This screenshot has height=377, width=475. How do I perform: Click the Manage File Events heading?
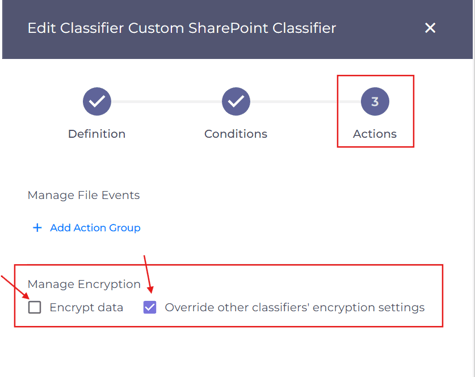click(84, 195)
